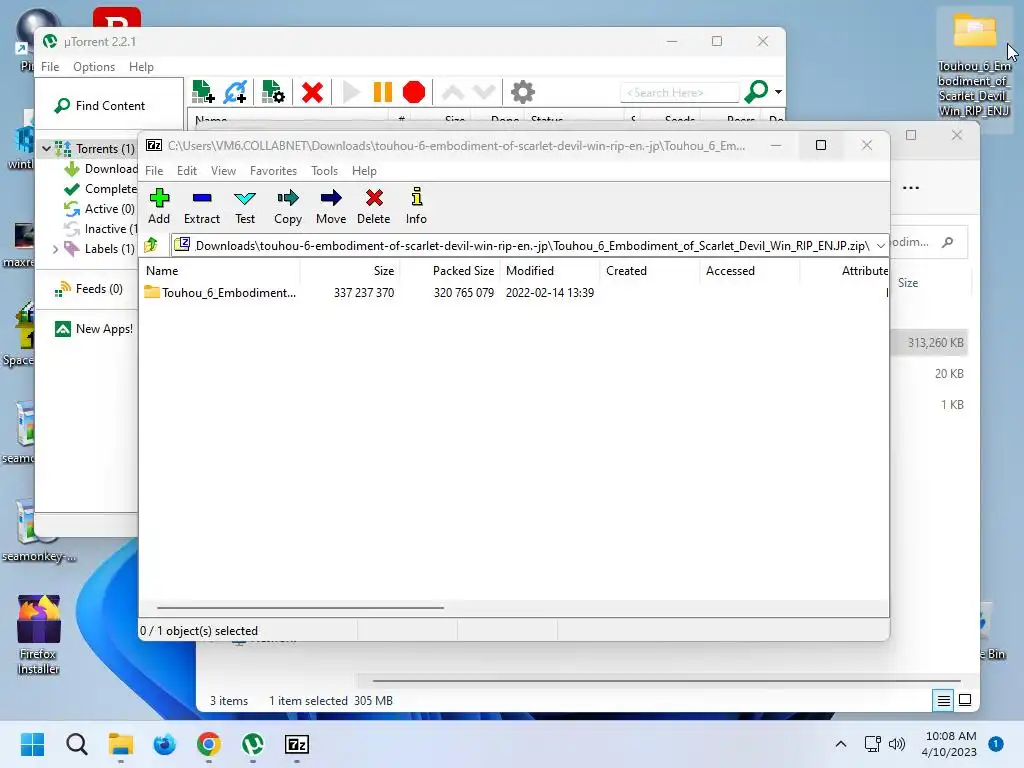Click Create New Torrent icon in µTorrent
The width and height of the screenshot is (1024, 768).
point(273,92)
